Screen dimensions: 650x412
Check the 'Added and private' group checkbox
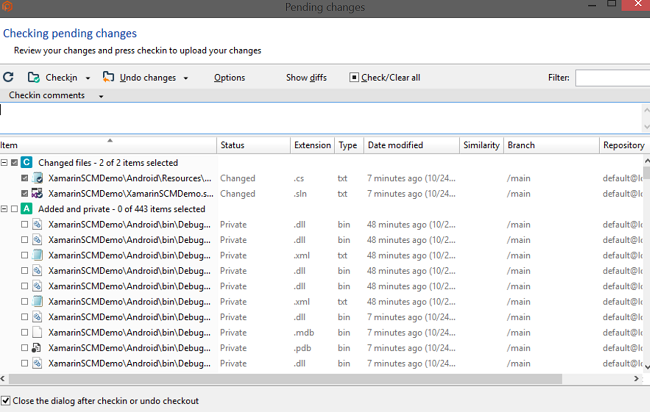[x=13, y=209]
